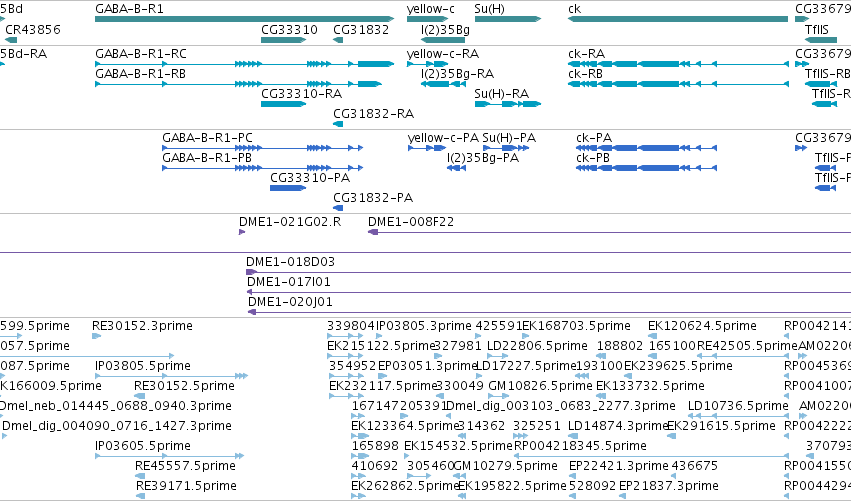
Task: Click EST EK123364.5prime
Action: 405,427
